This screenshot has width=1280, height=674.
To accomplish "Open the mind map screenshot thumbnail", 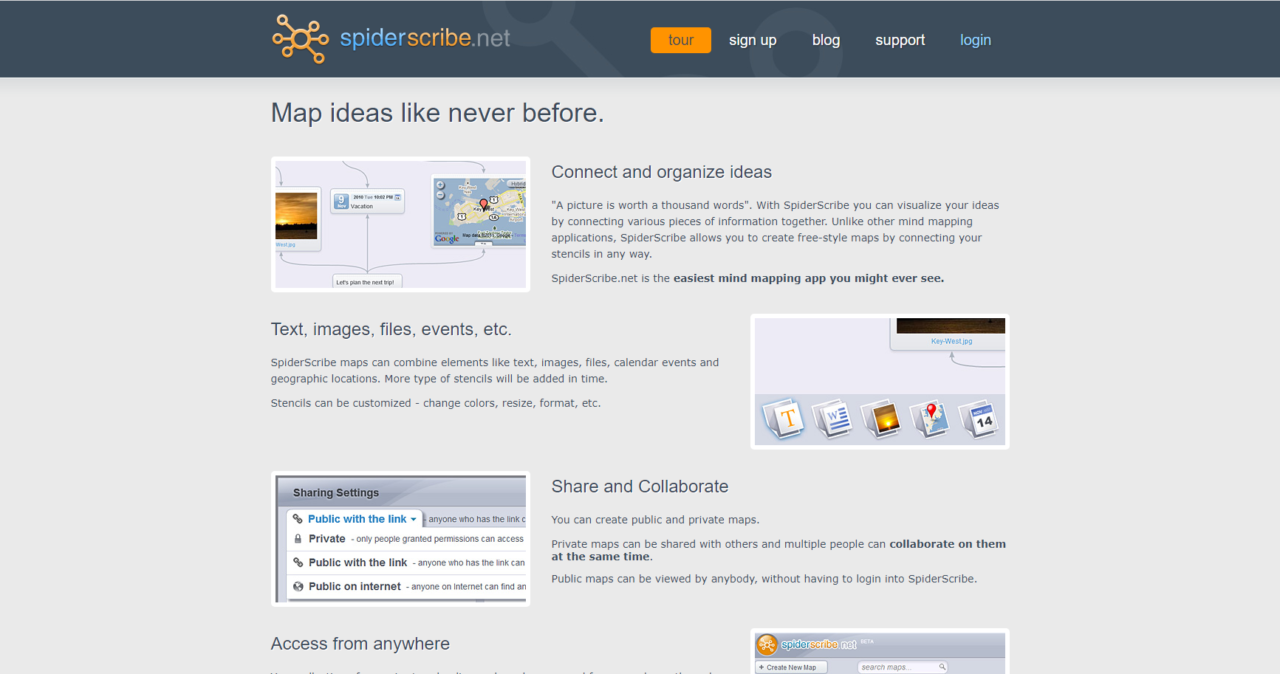I will click(400, 224).
